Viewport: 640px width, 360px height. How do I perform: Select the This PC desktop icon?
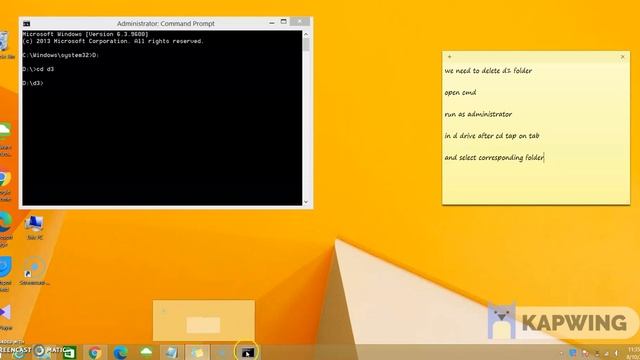34,228
